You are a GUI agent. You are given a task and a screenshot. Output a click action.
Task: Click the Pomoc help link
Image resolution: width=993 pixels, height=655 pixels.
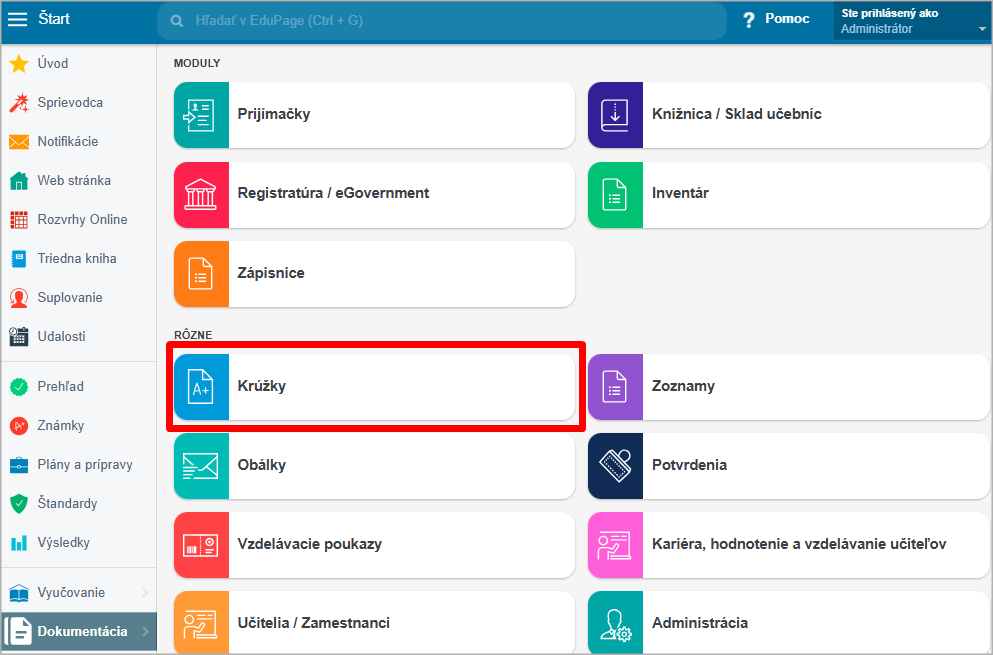pyautogui.click(x=776, y=19)
